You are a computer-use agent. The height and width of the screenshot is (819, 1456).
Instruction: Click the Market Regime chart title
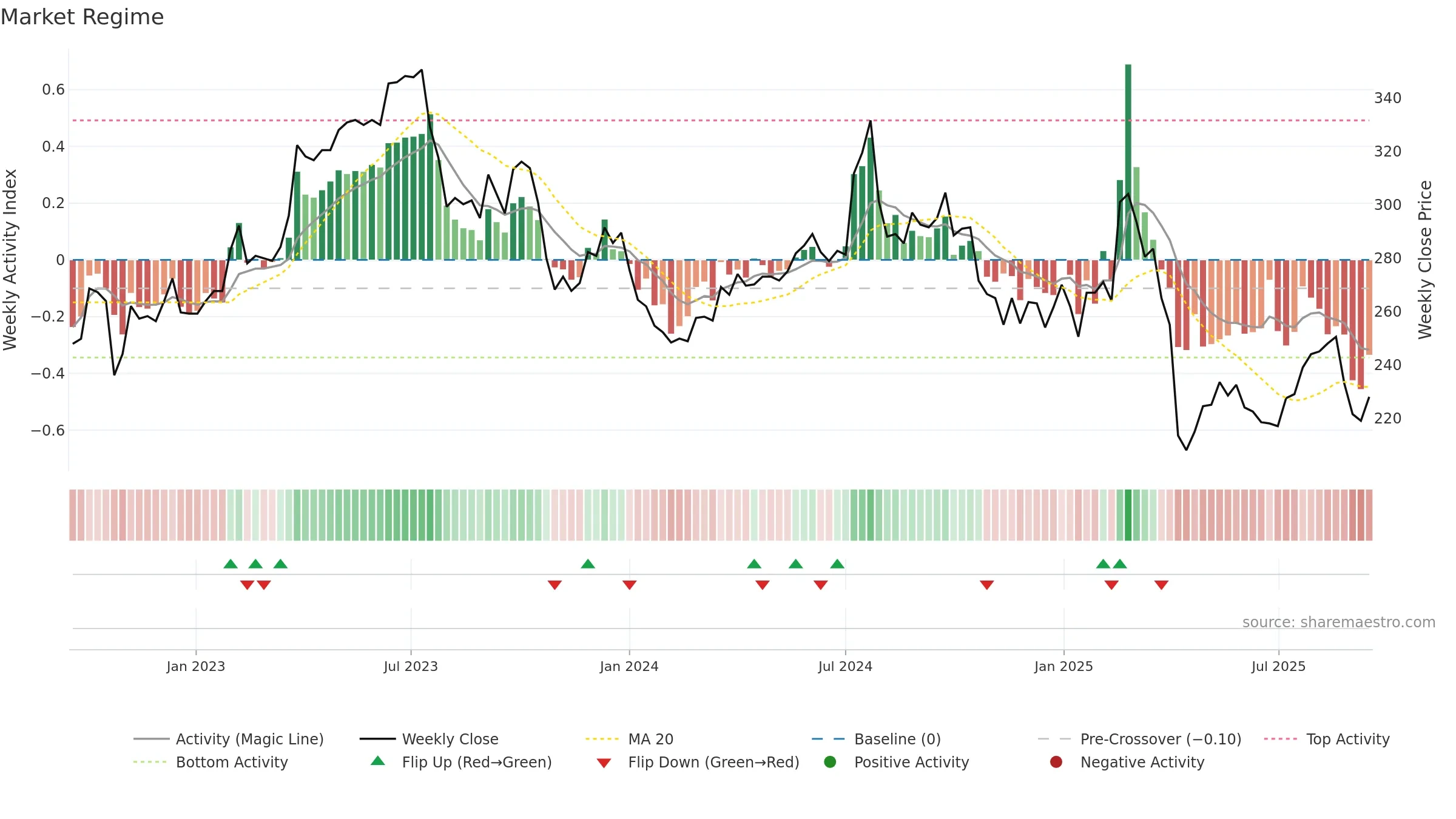coord(82,17)
